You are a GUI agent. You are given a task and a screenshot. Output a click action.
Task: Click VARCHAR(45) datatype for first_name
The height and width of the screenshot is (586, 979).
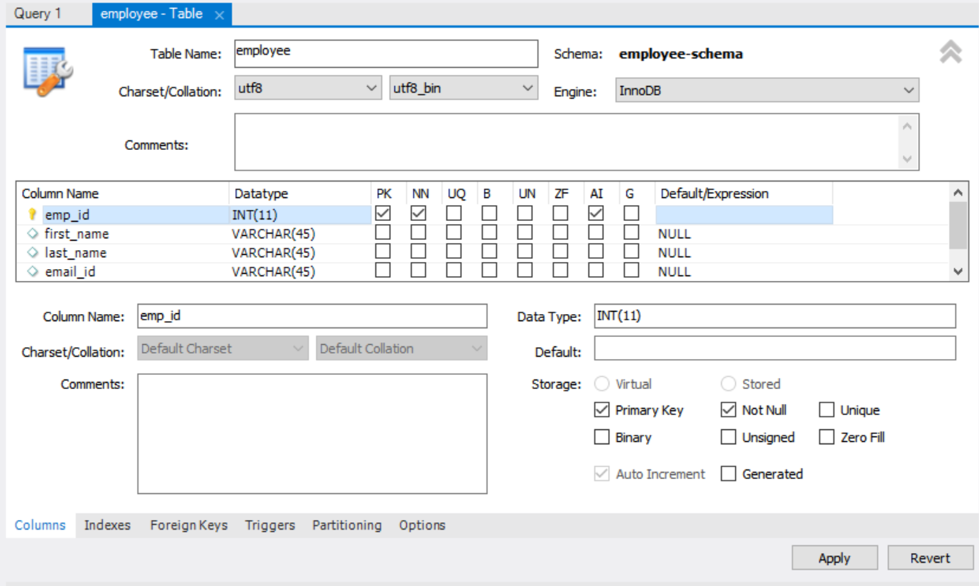click(300, 233)
